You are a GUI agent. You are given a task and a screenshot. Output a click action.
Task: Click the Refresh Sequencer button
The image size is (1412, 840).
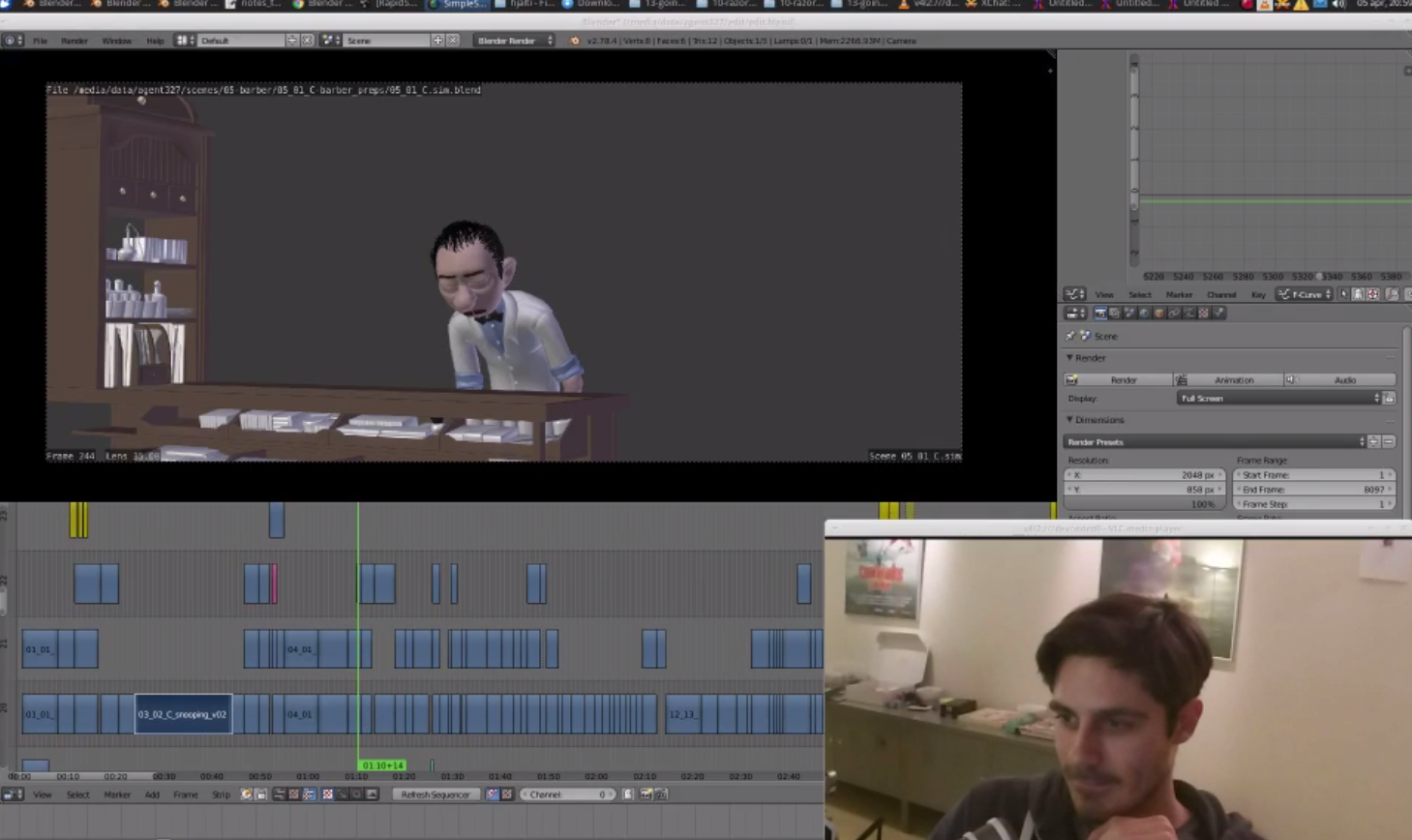pos(435,795)
